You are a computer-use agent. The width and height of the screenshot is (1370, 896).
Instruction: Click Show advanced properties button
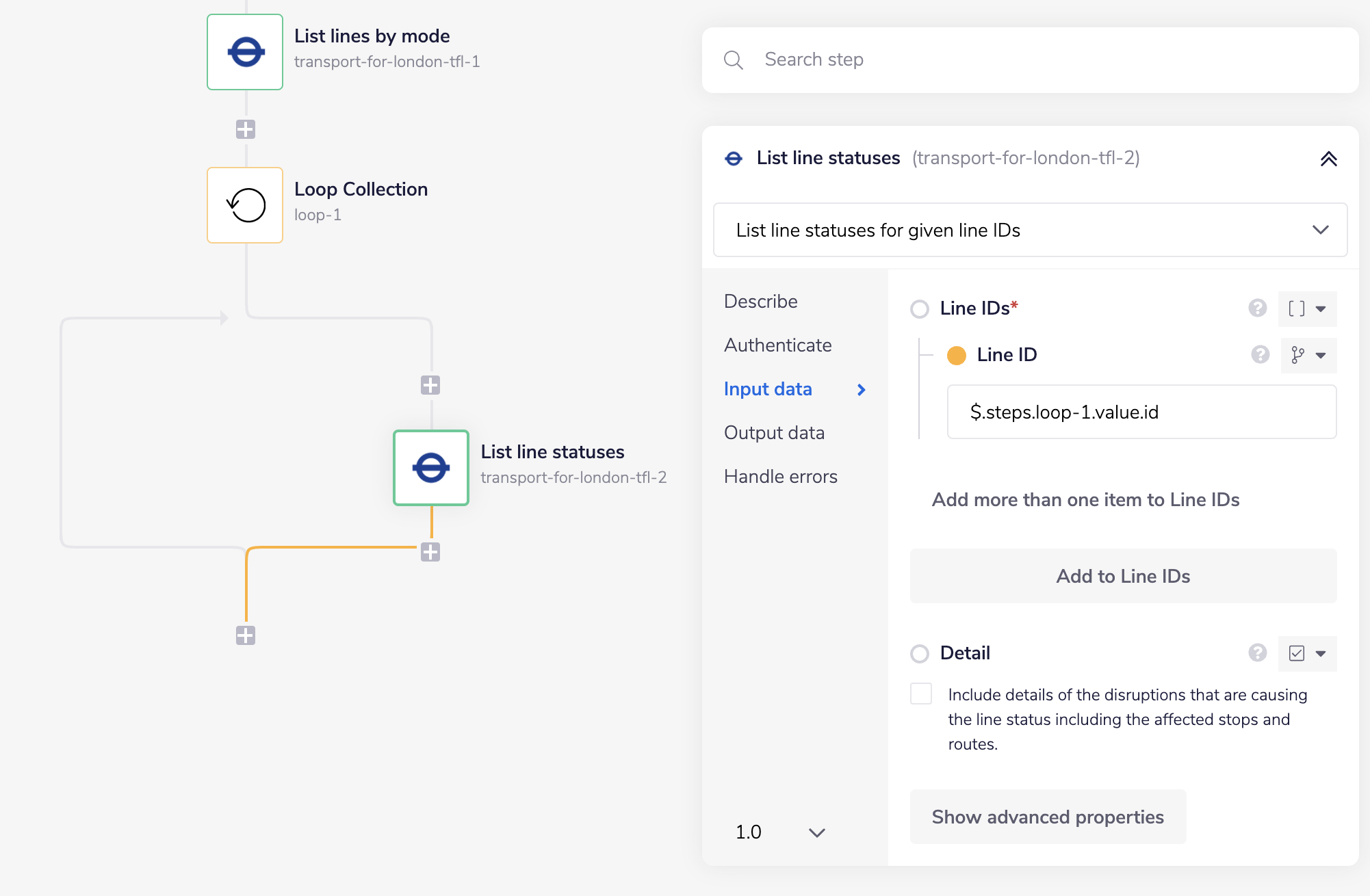click(x=1048, y=817)
